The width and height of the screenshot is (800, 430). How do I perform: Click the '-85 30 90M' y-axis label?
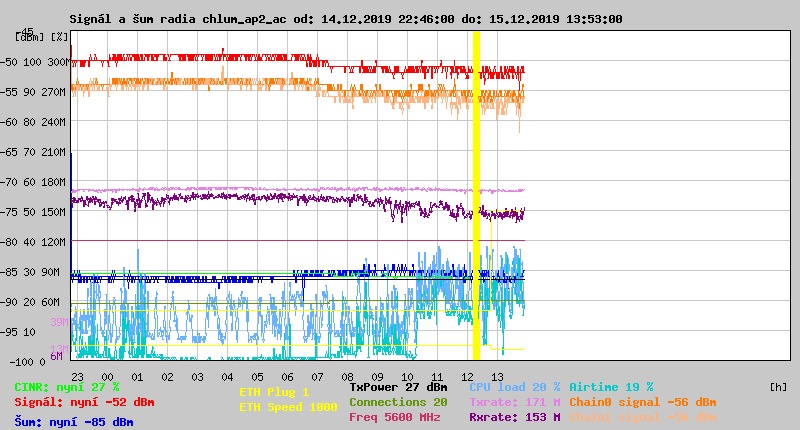(31, 272)
